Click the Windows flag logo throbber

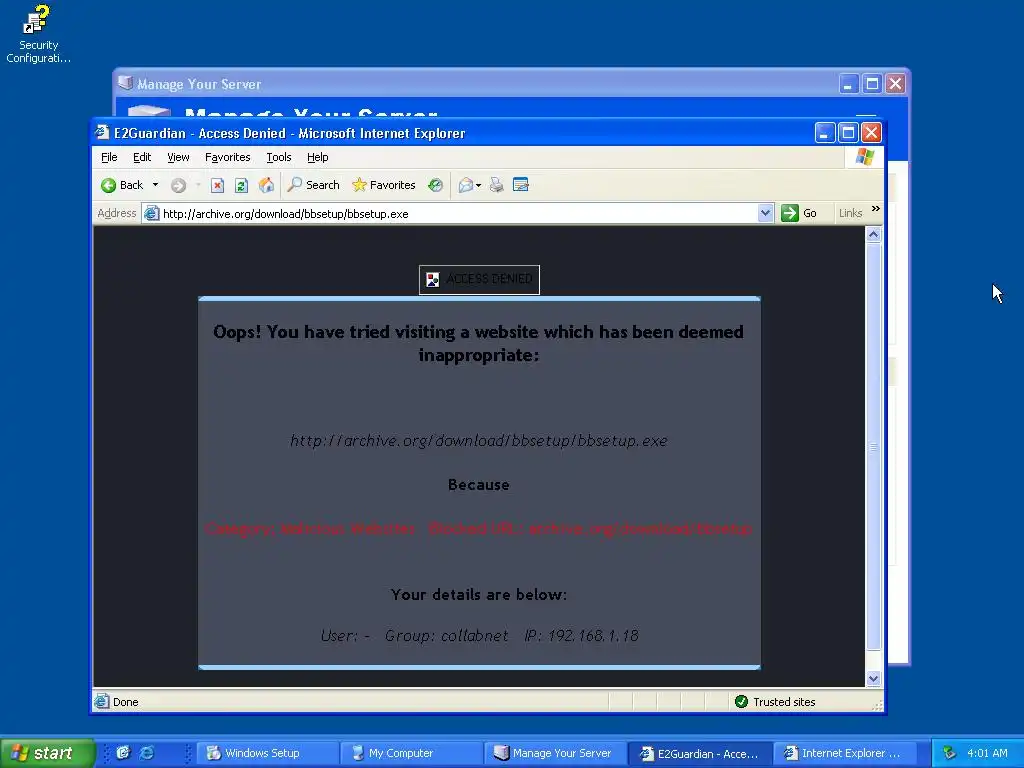pyautogui.click(x=865, y=157)
